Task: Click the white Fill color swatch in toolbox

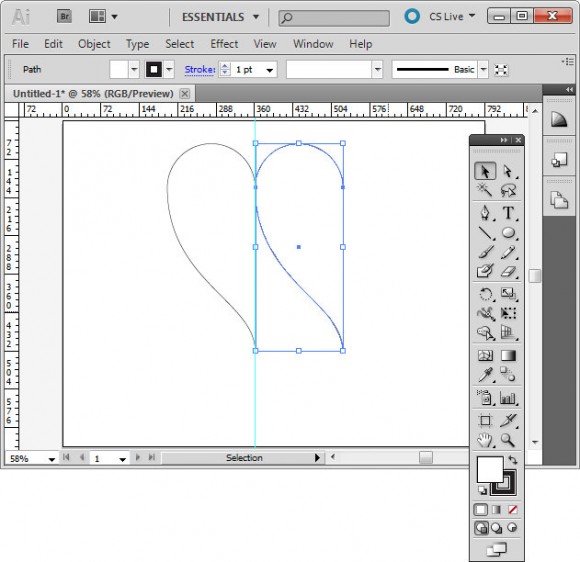Action: tap(490, 469)
